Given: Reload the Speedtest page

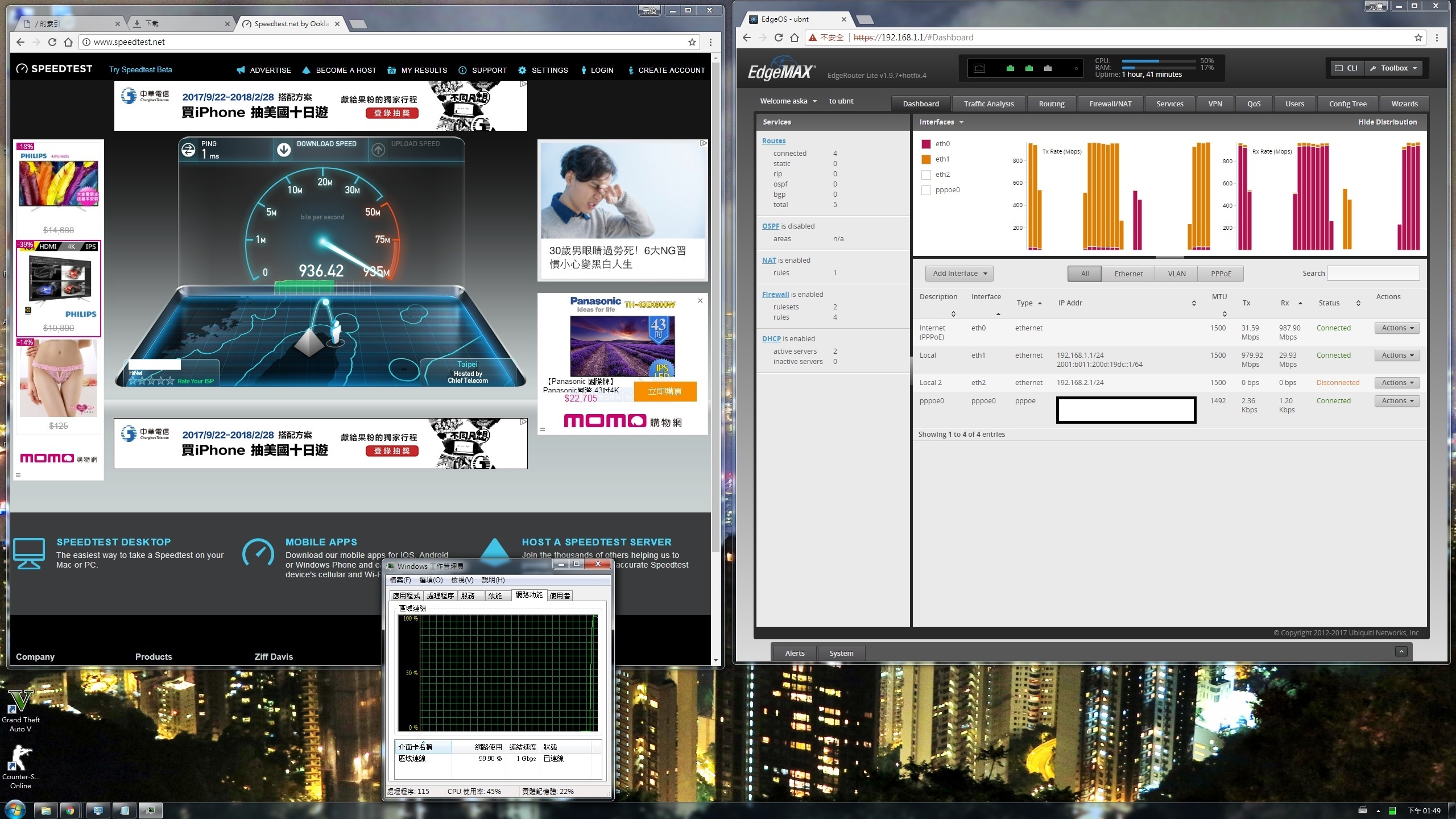Looking at the screenshot, I should coord(52,42).
